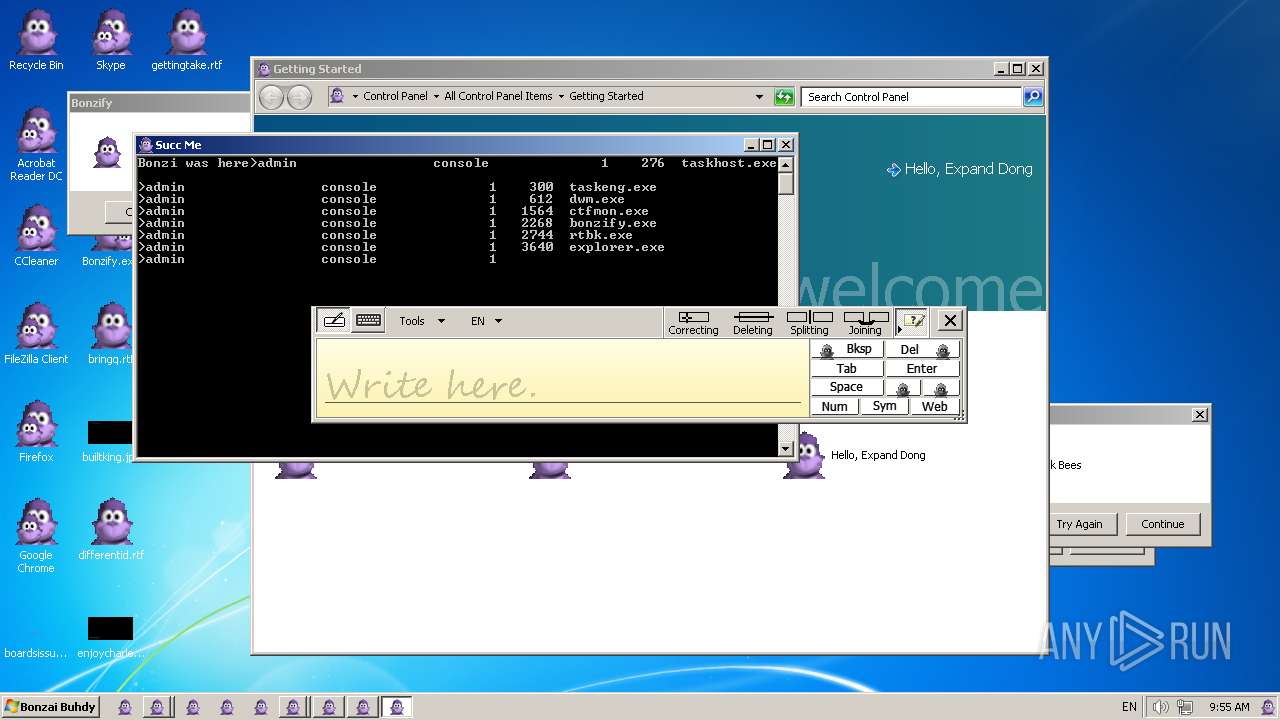Close the handwriting input panel
The image size is (1280, 720).
point(950,321)
